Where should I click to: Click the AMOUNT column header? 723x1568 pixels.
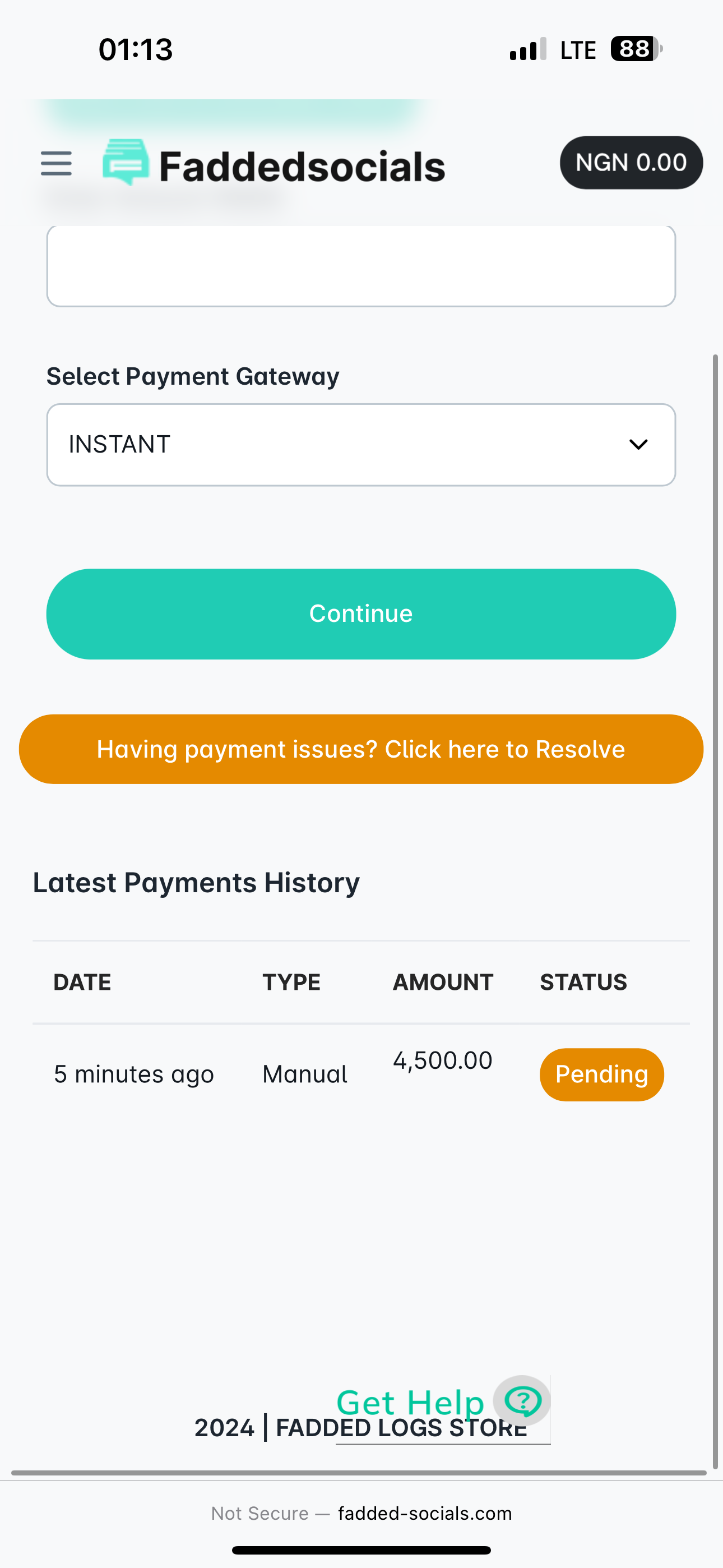(442, 983)
